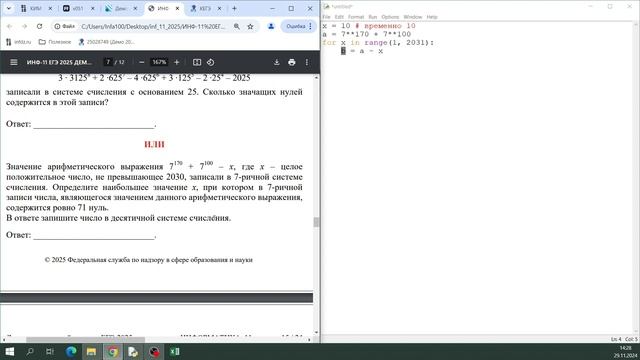
Task: Download the PDF file
Action: [x=276, y=62]
